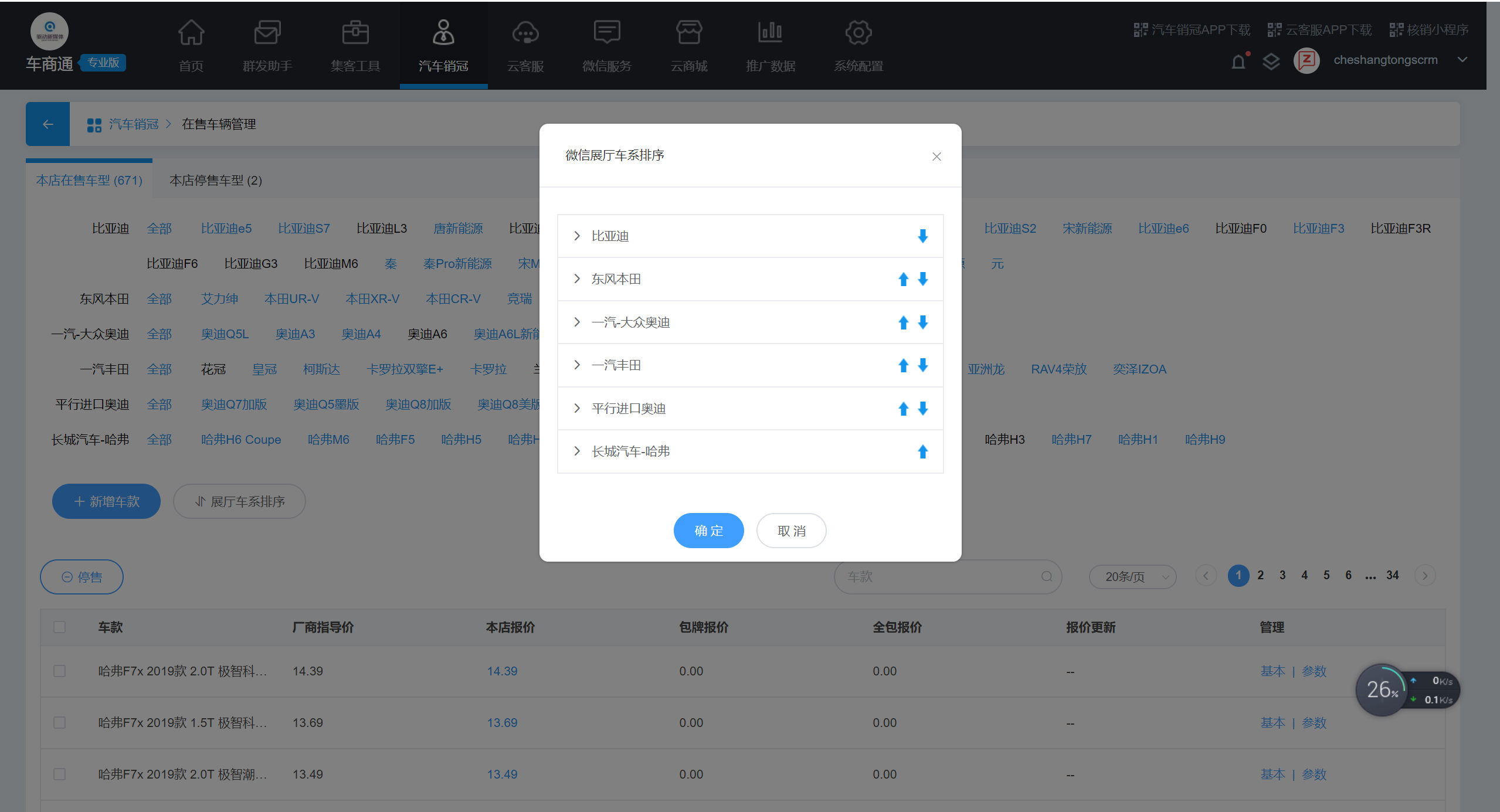Tick checkbox for 哈弗F7x 1.5T row
This screenshot has width=1500, height=812.
point(59,722)
